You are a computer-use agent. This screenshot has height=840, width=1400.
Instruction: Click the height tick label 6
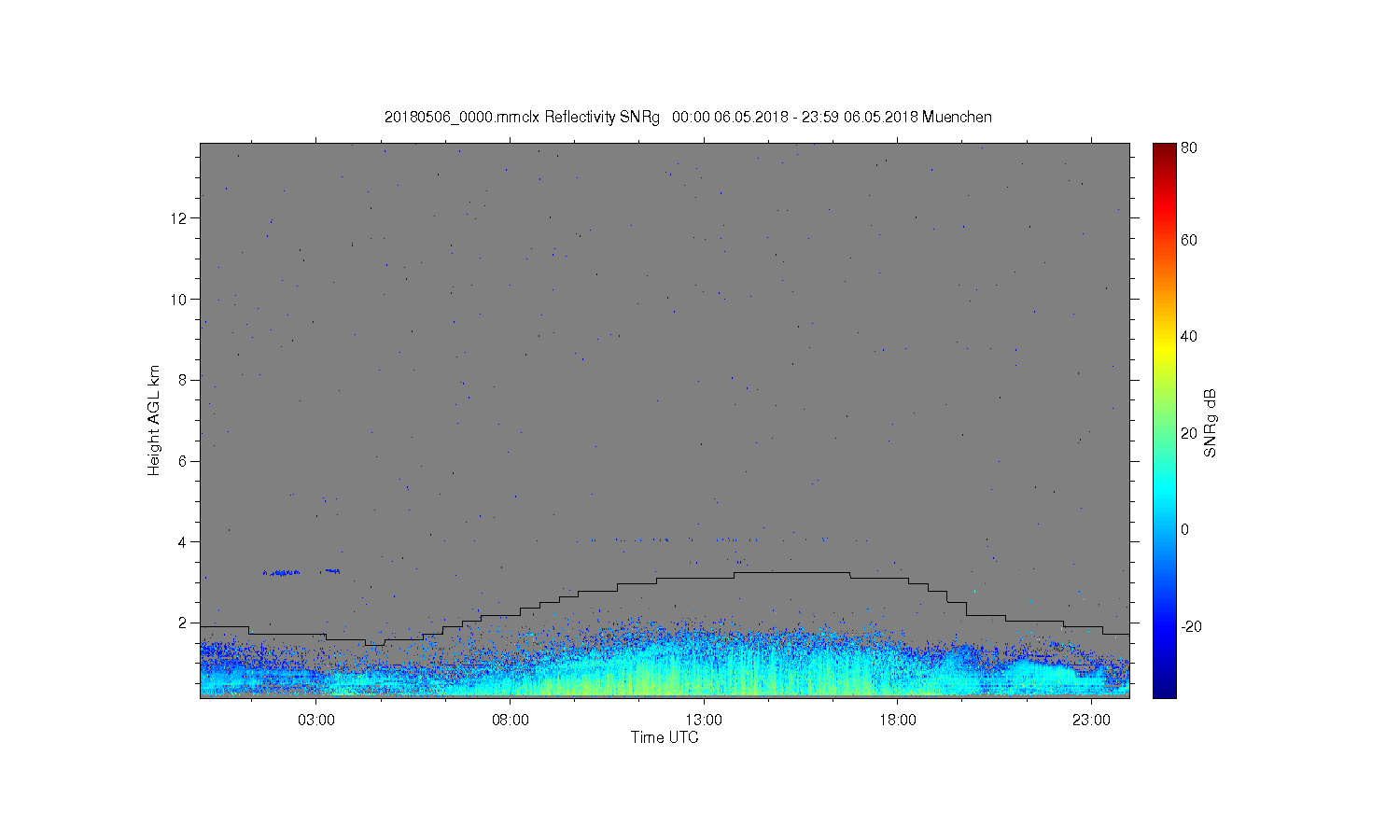point(181,461)
